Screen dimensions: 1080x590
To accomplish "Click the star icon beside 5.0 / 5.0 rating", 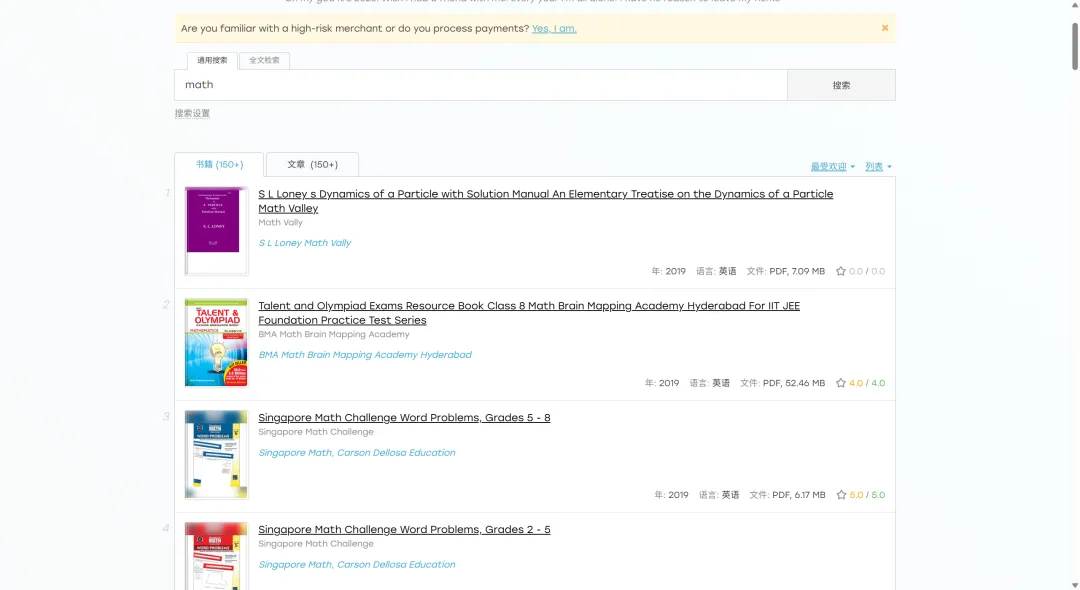I will click(x=841, y=494).
